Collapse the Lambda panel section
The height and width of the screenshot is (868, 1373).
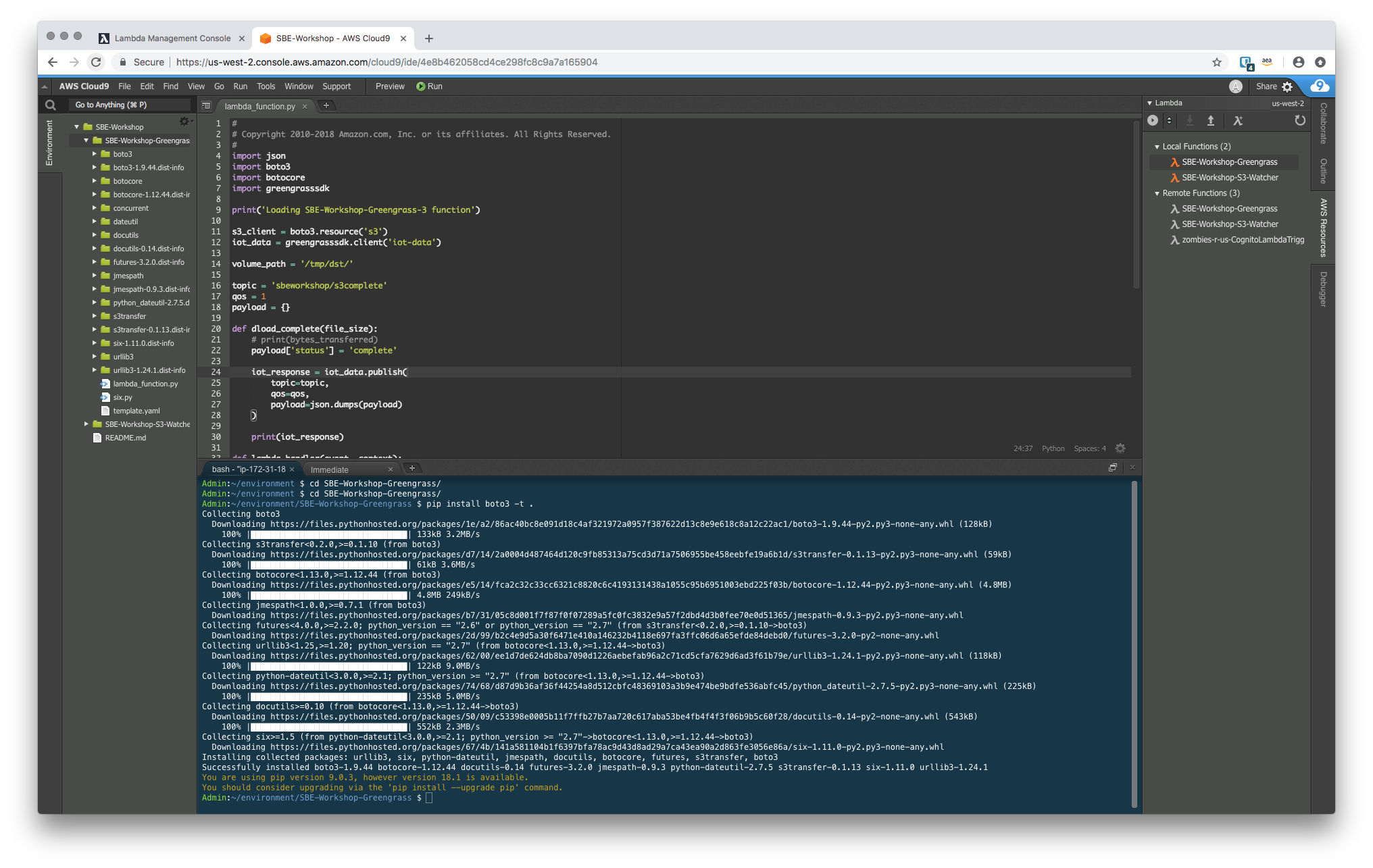[1149, 103]
